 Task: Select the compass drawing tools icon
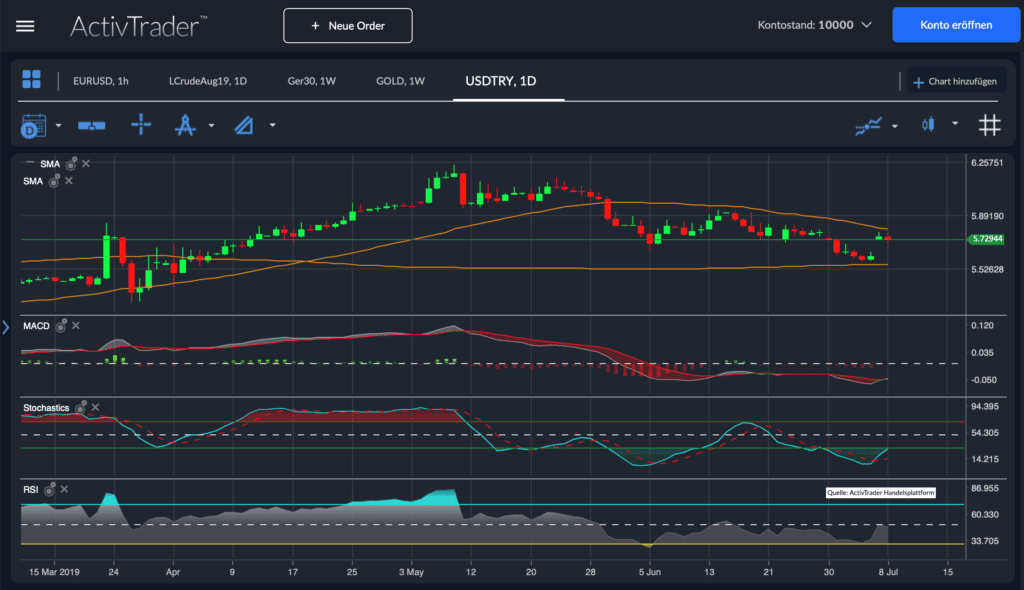coord(185,125)
